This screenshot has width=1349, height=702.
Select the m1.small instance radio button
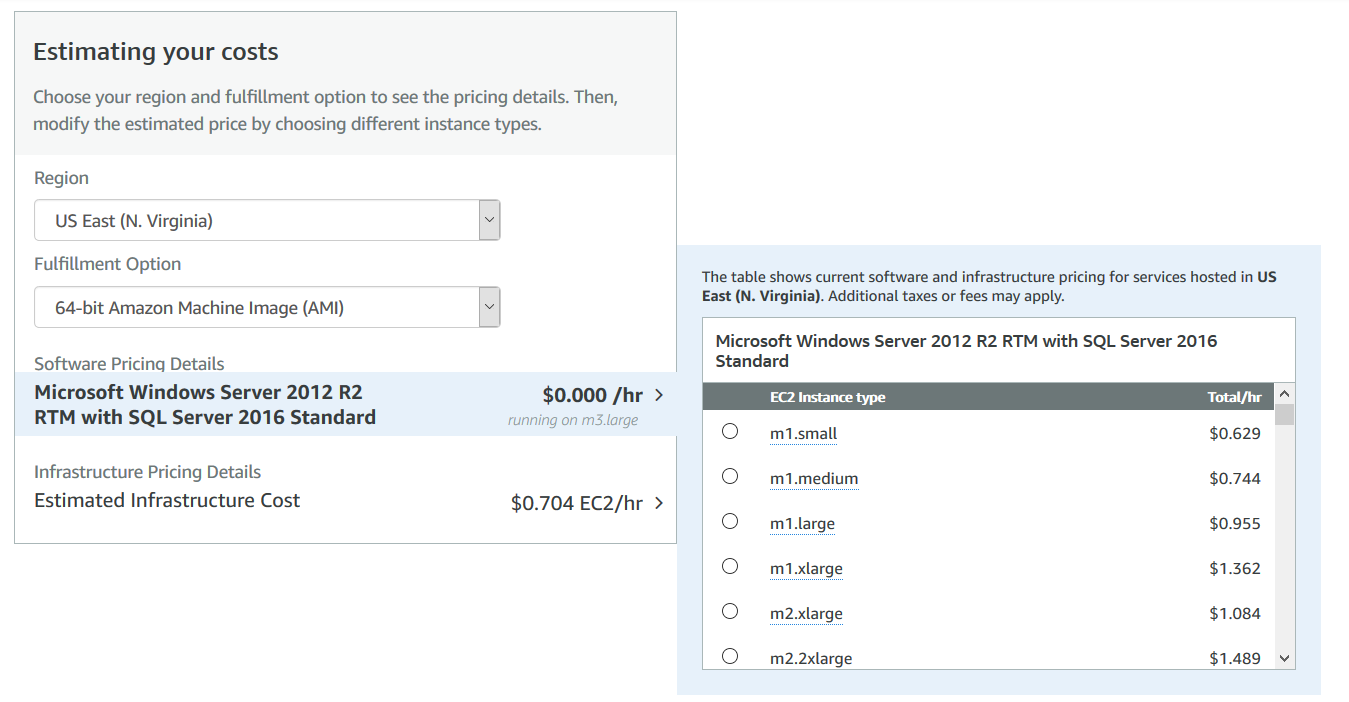[x=730, y=431]
